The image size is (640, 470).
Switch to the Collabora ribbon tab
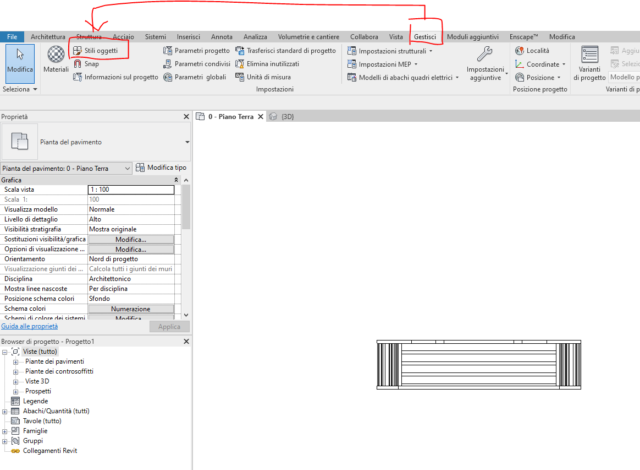[x=364, y=37]
